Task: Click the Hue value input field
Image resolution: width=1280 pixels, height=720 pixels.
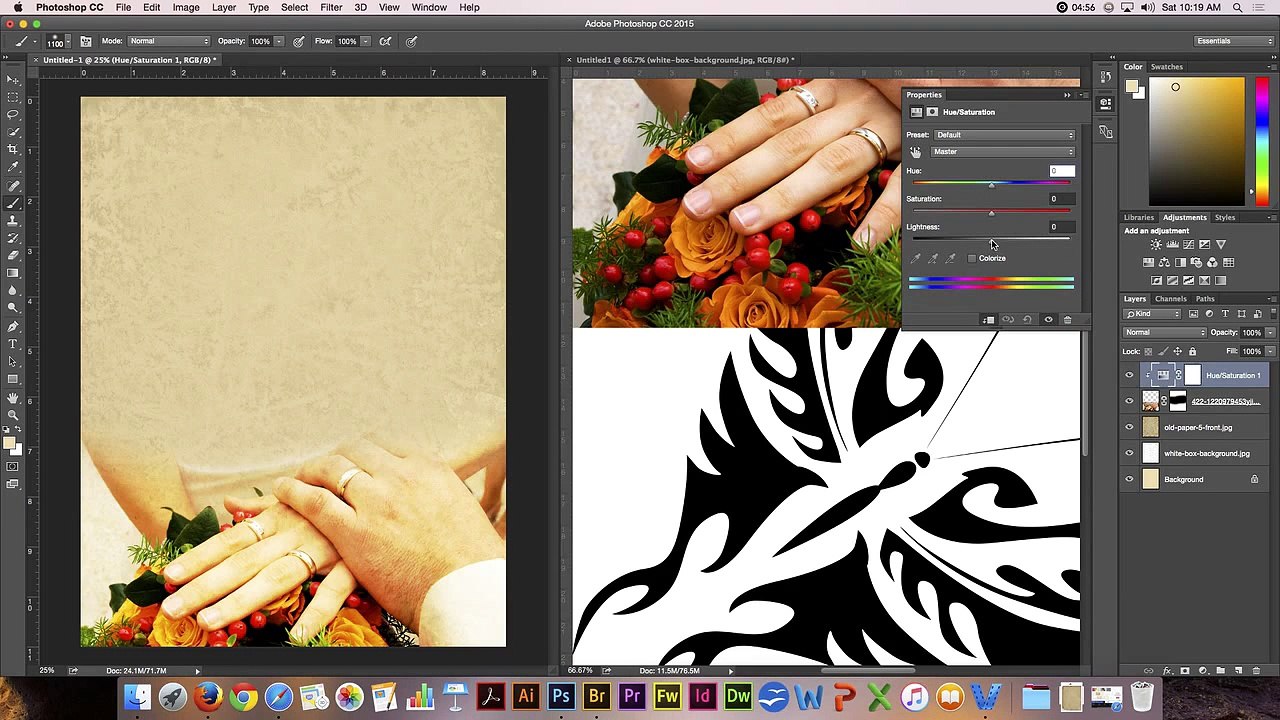Action: (1062, 171)
